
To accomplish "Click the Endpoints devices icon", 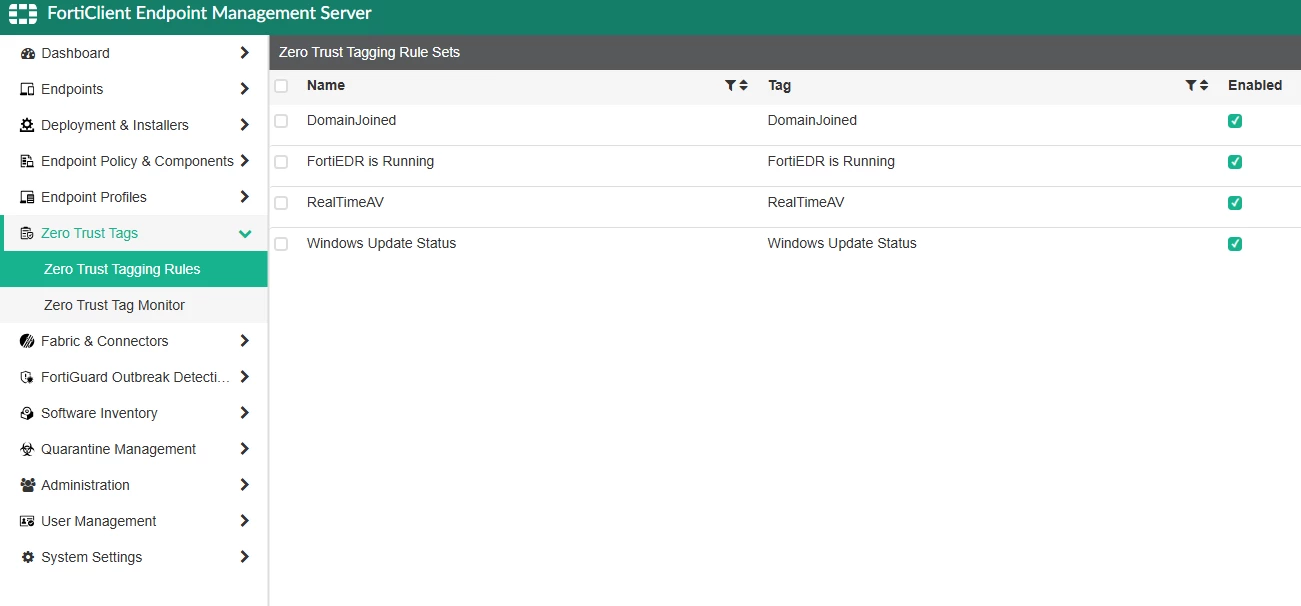I will point(28,89).
